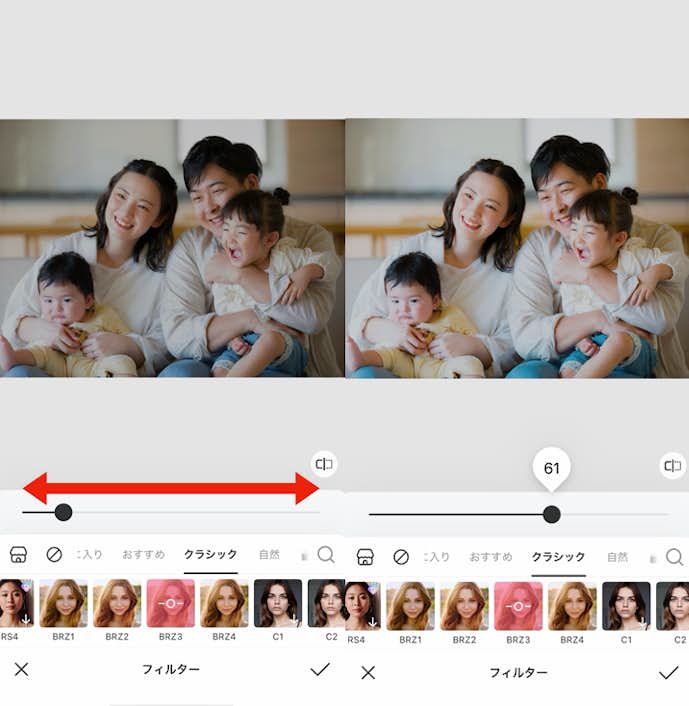Screen dimensions: 689x706
Task: Select the no-filter circle icon in right screen
Action: [401, 557]
